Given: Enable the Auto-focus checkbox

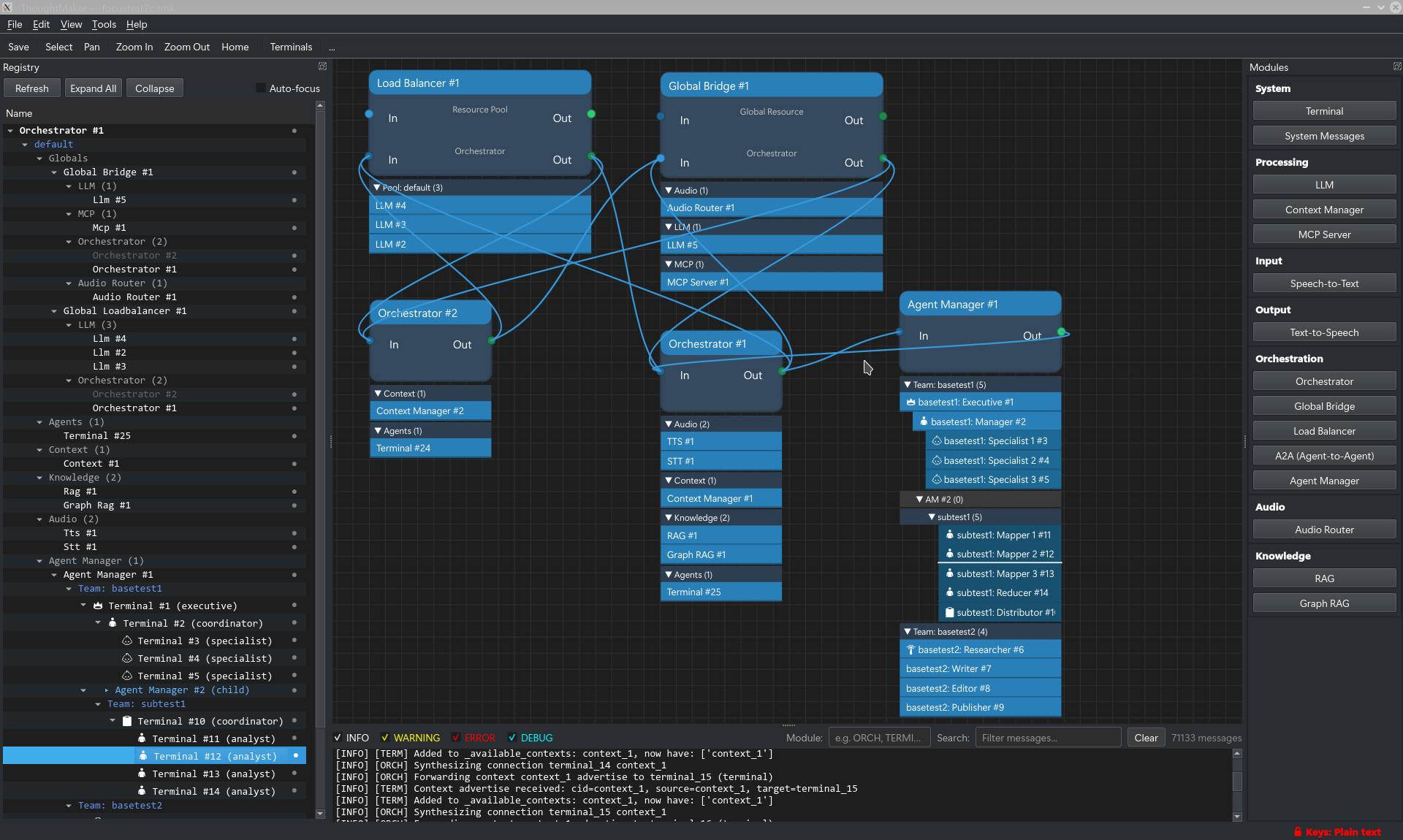Looking at the screenshot, I should [260, 88].
